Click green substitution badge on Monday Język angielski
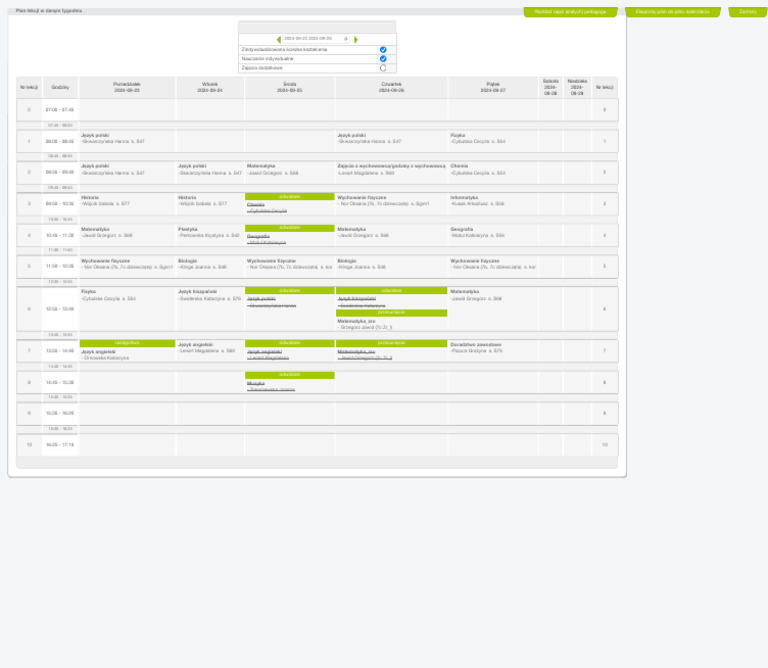Image resolution: width=768 pixels, height=668 pixels. (127, 343)
